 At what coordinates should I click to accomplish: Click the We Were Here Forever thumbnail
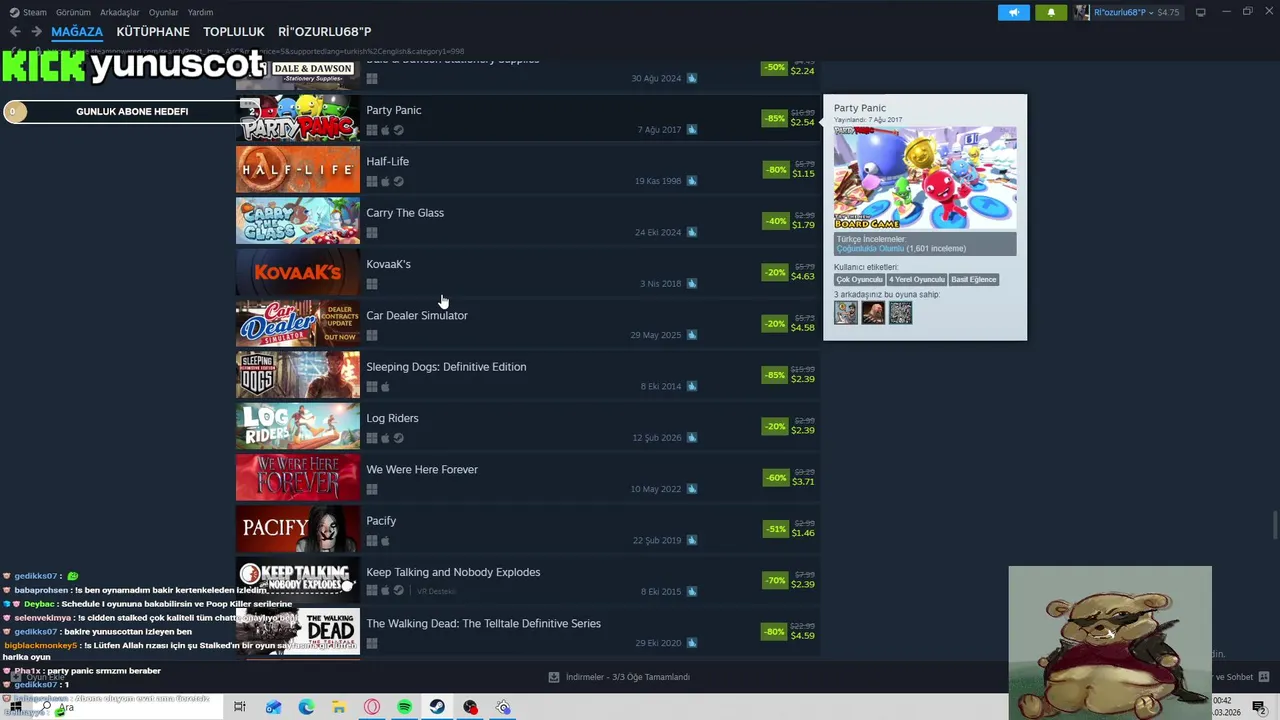coord(298,477)
